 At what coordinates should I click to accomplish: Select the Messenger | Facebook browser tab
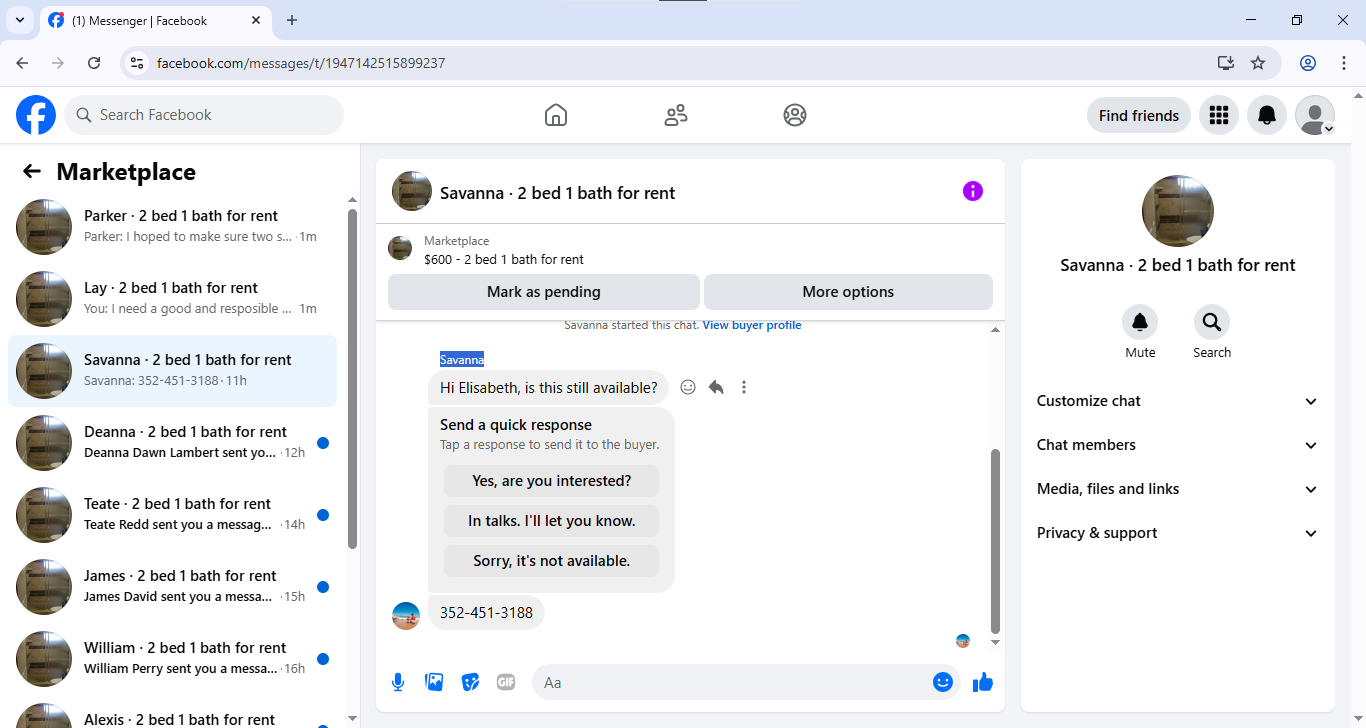pyautogui.click(x=155, y=20)
